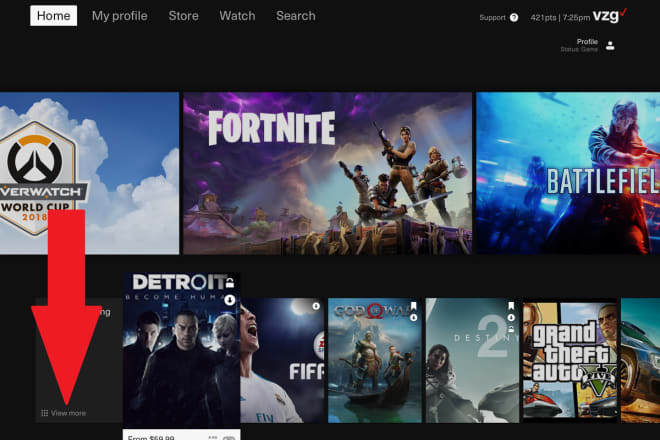Click the View more link
This screenshot has width=660, height=440.
point(68,413)
